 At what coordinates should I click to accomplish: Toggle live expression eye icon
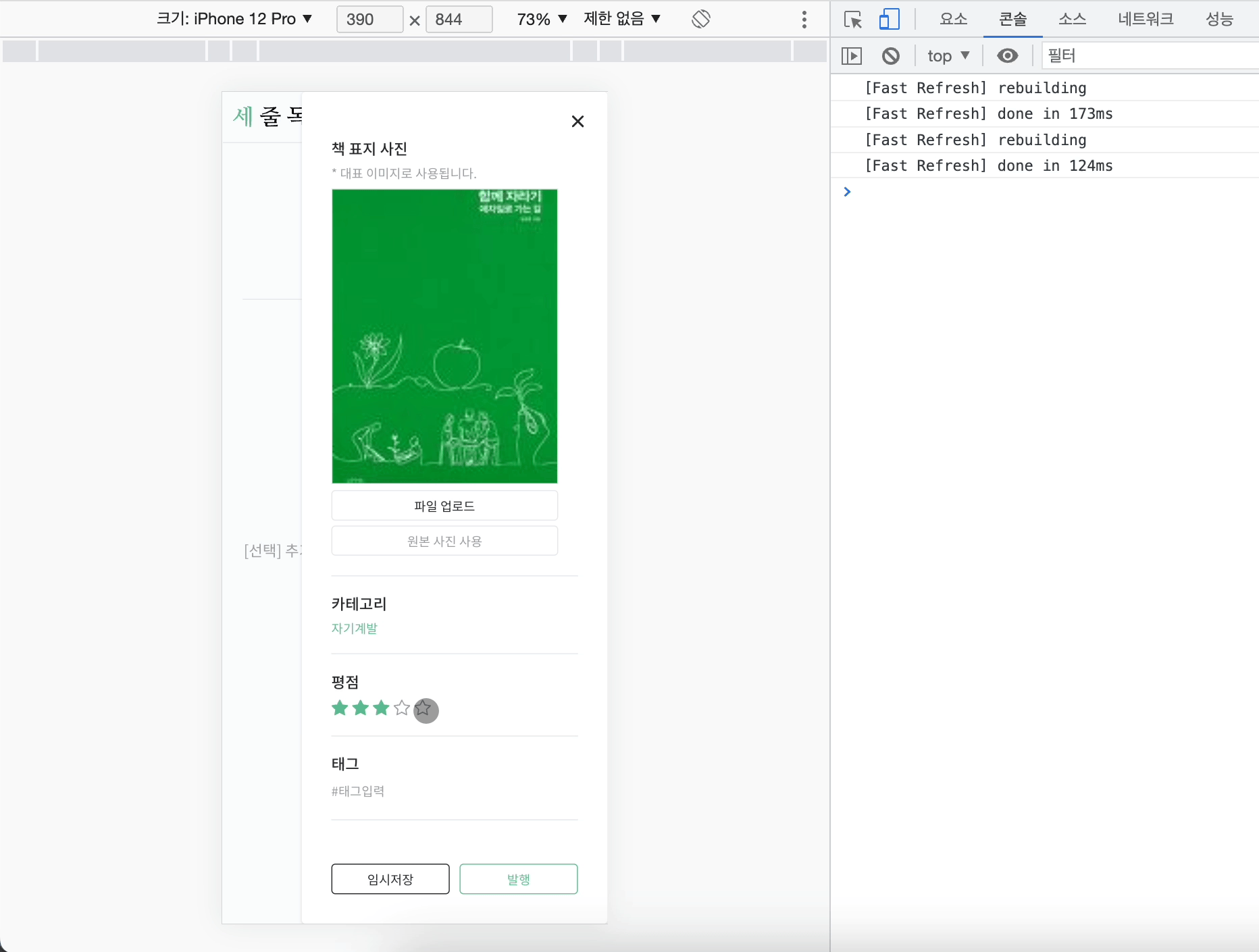pyautogui.click(x=1007, y=55)
